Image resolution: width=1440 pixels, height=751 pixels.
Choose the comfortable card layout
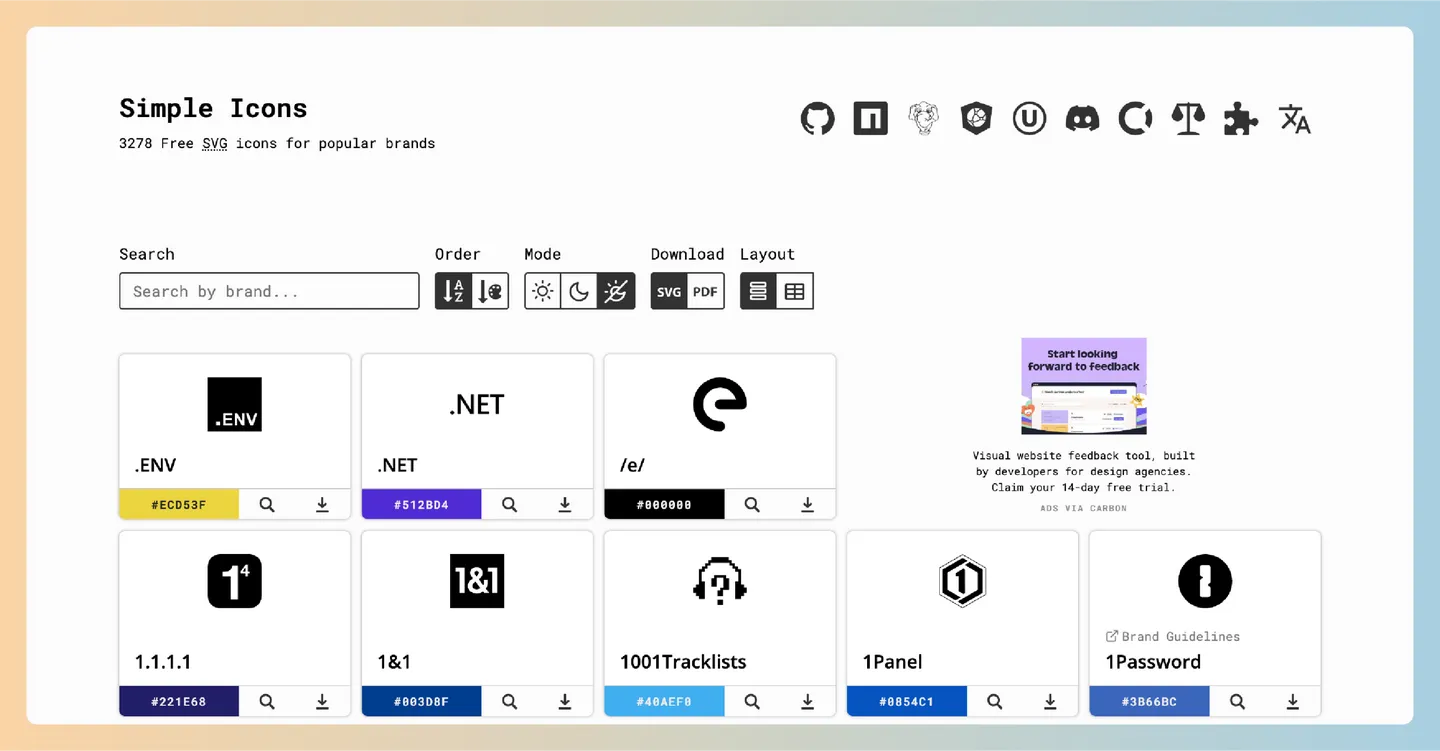[758, 291]
